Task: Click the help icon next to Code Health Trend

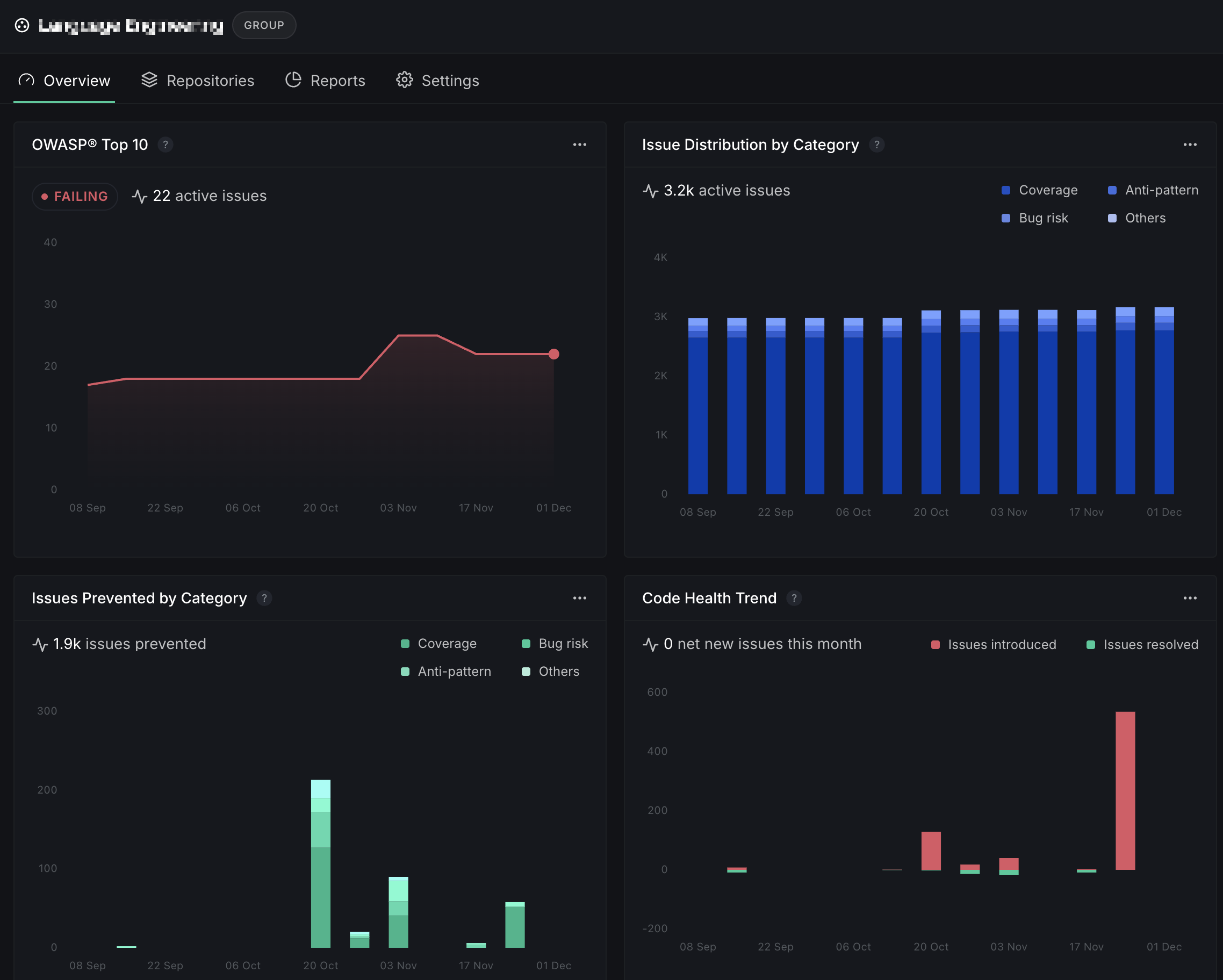Action: pyautogui.click(x=794, y=598)
